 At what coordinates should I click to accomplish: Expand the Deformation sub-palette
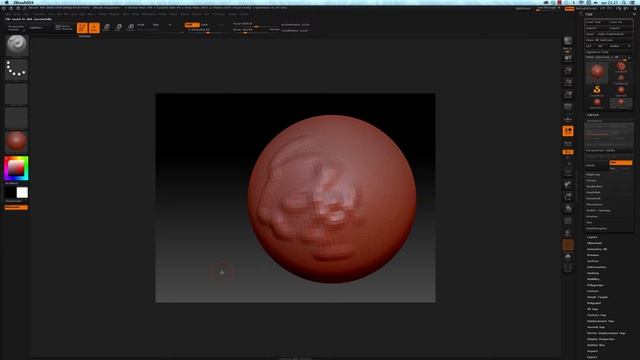597,267
